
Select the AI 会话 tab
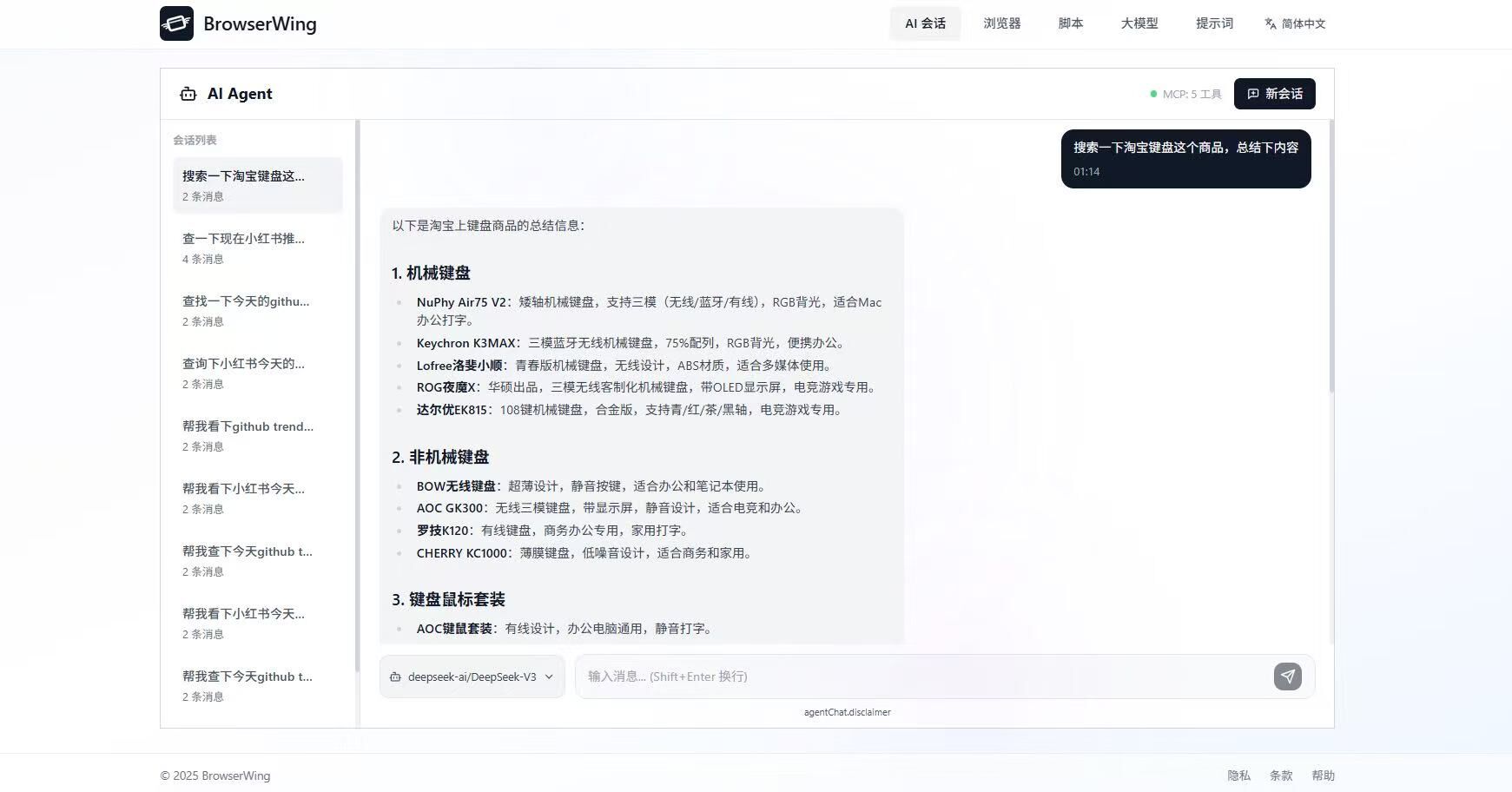pos(924,23)
